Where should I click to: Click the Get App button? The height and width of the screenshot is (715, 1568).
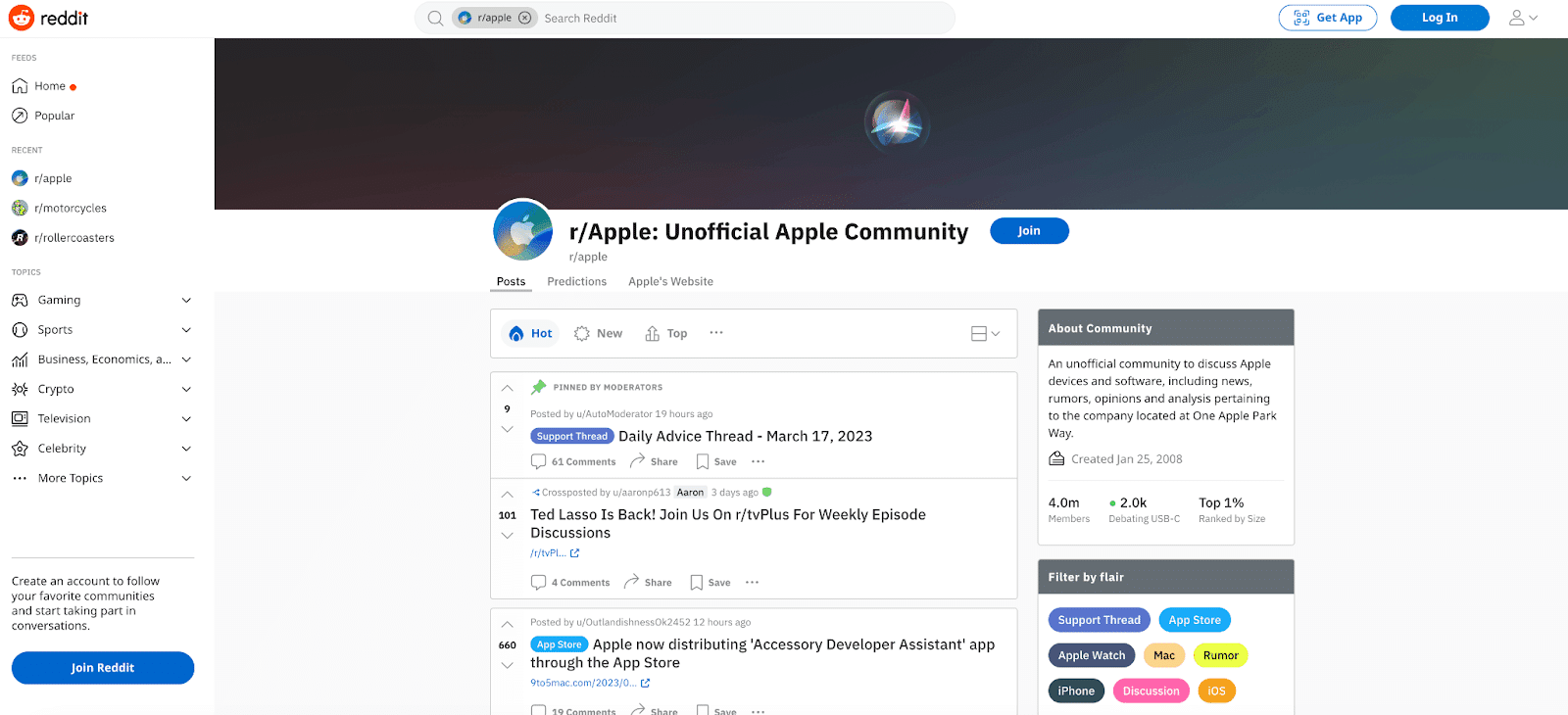point(1327,18)
